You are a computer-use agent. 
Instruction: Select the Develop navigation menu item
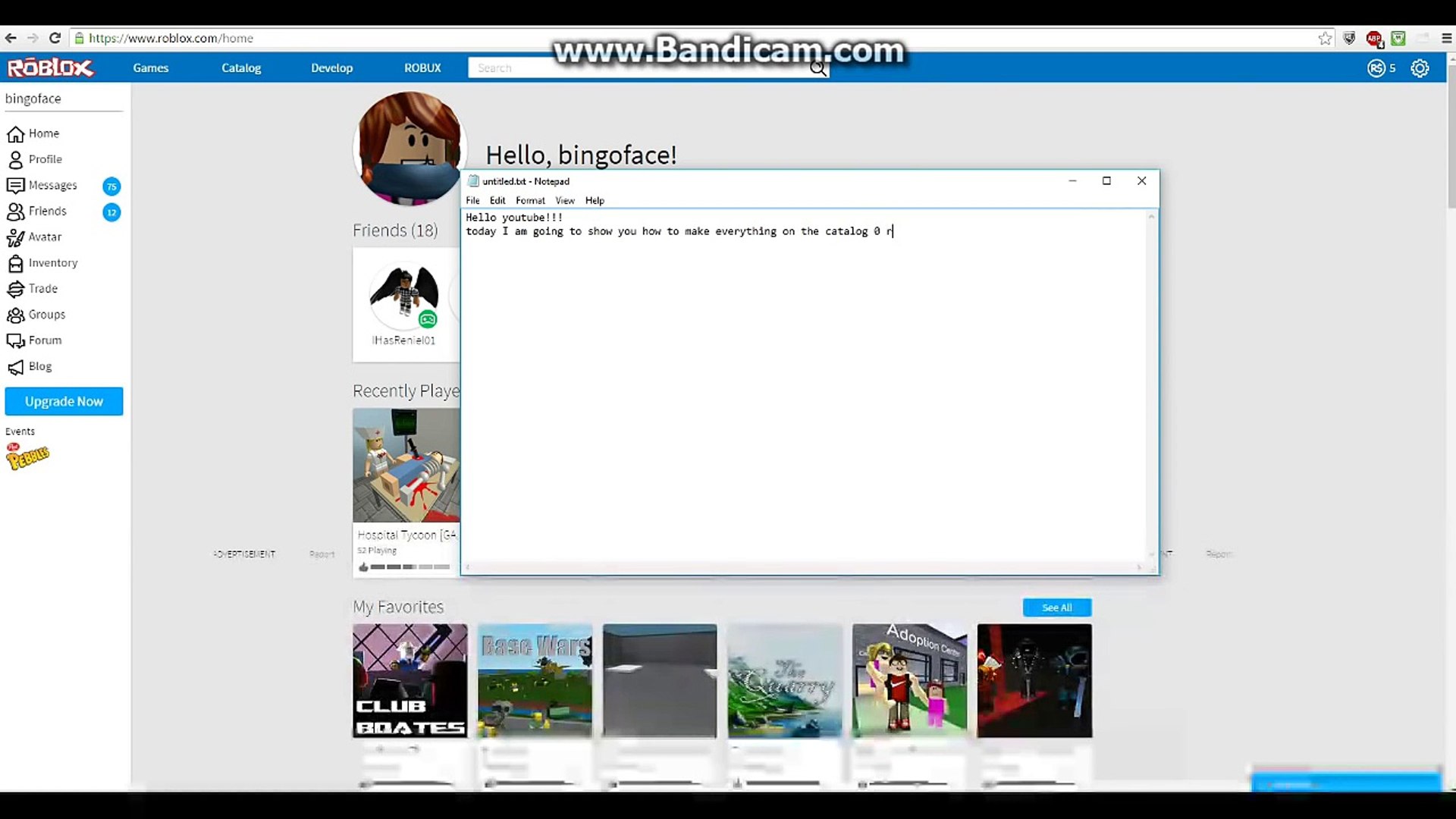pos(332,67)
